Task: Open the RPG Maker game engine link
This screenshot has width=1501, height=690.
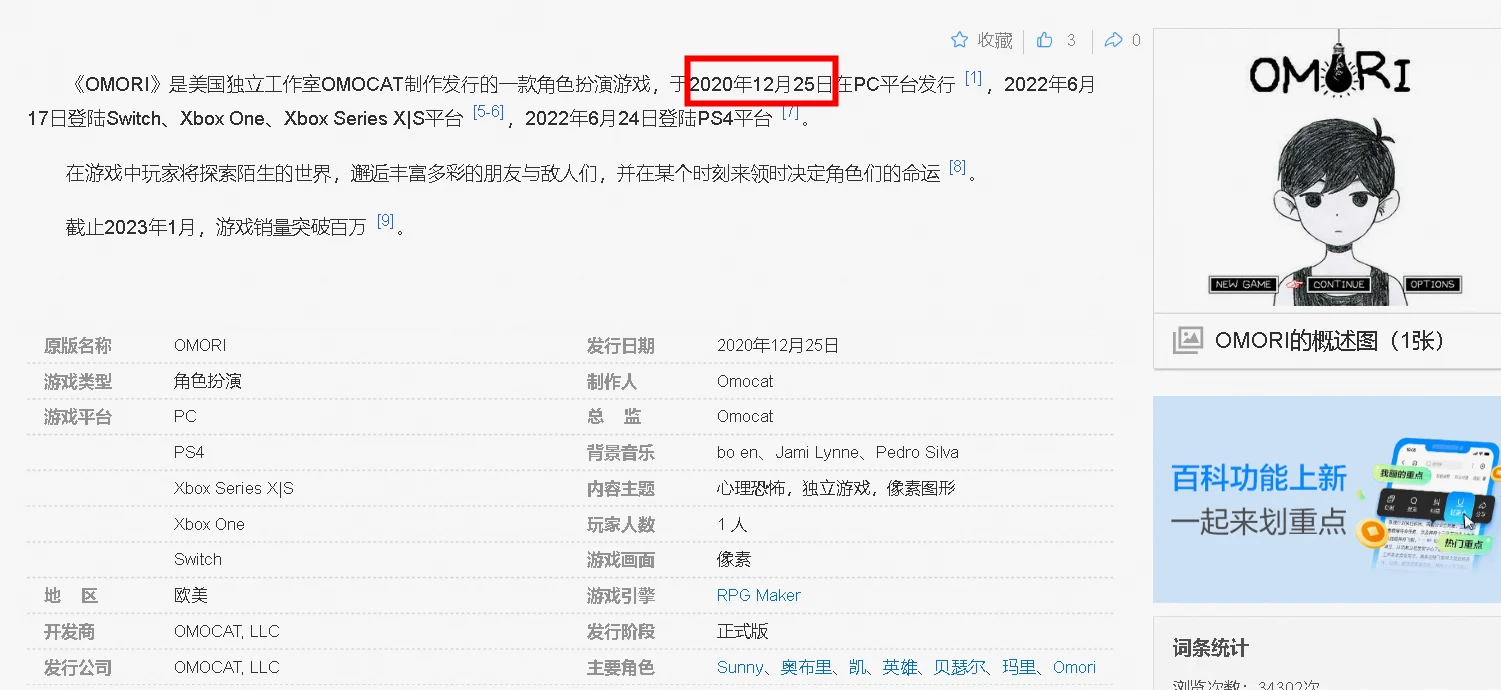Action: pyautogui.click(x=759, y=595)
